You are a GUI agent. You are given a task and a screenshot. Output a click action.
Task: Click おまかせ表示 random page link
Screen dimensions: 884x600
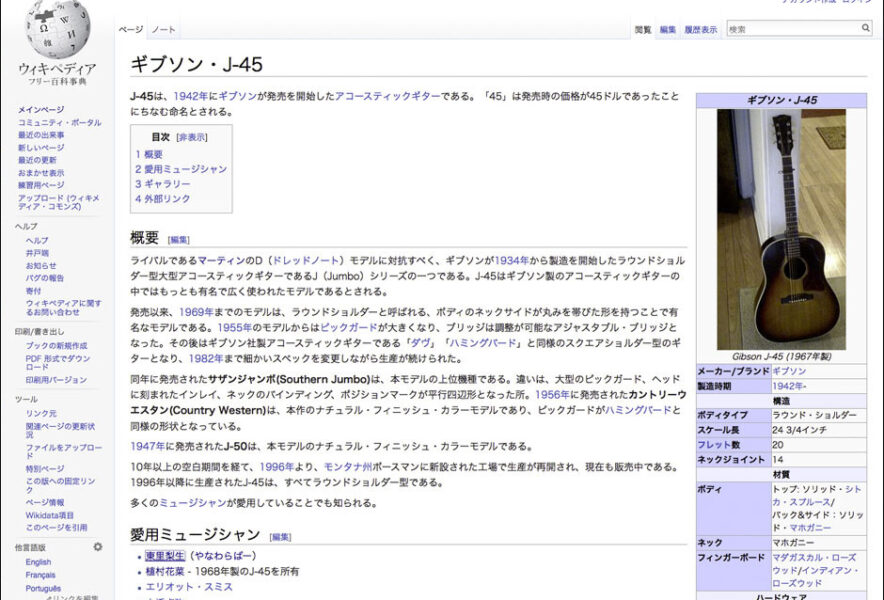click(x=41, y=173)
